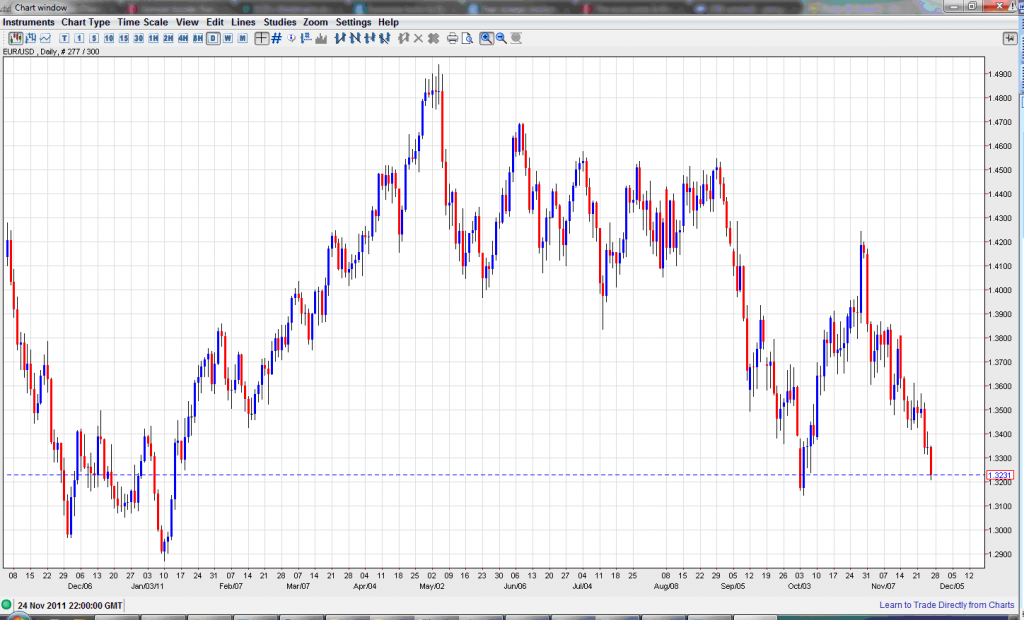Set time scale to 10 minutes
The width and height of the screenshot is (1024, 620).
(108, 39)
